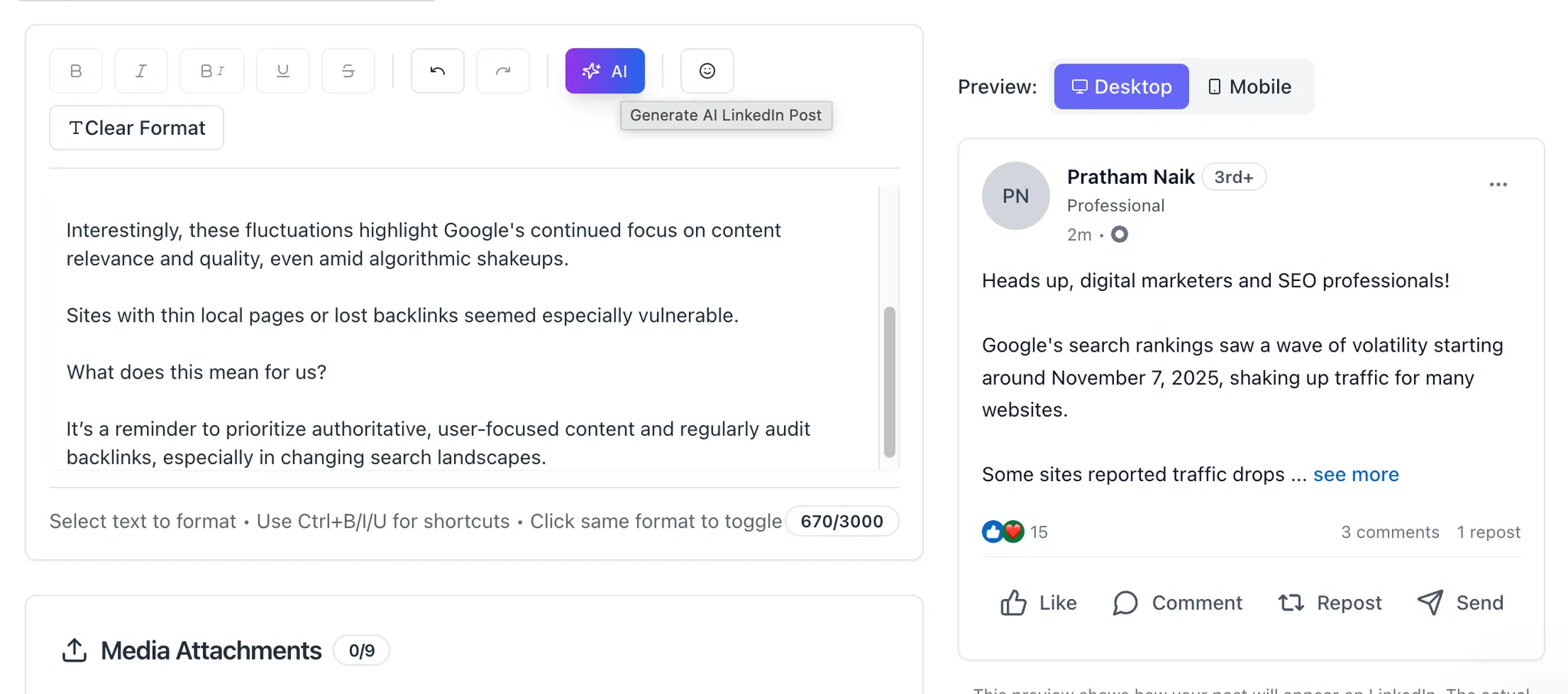Screen dimensions: 1568x694
Task: Expand post with the see more link
Action: [1355, 475]
